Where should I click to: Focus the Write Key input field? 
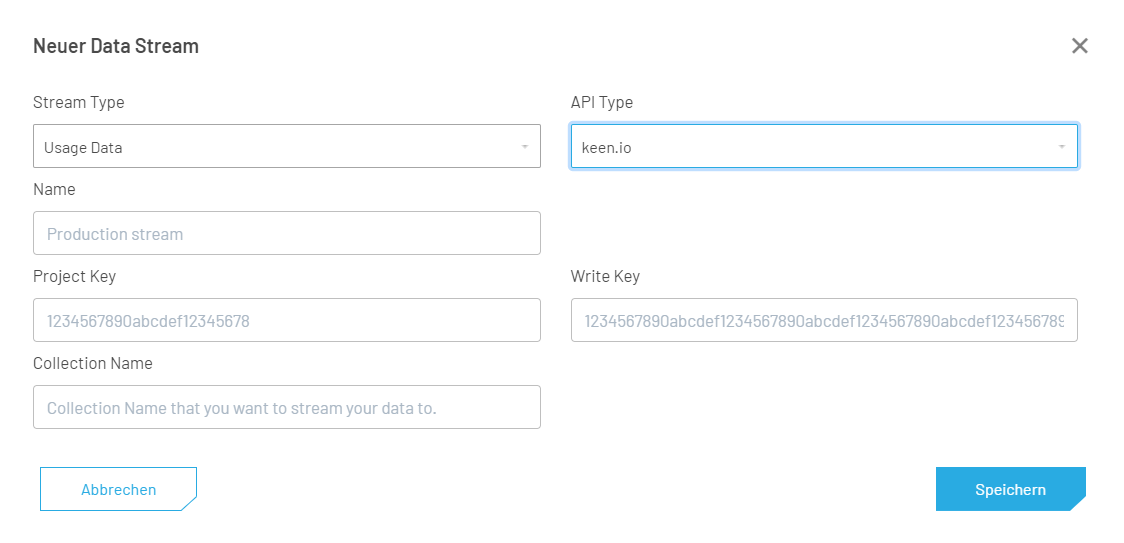coord(824,320)
